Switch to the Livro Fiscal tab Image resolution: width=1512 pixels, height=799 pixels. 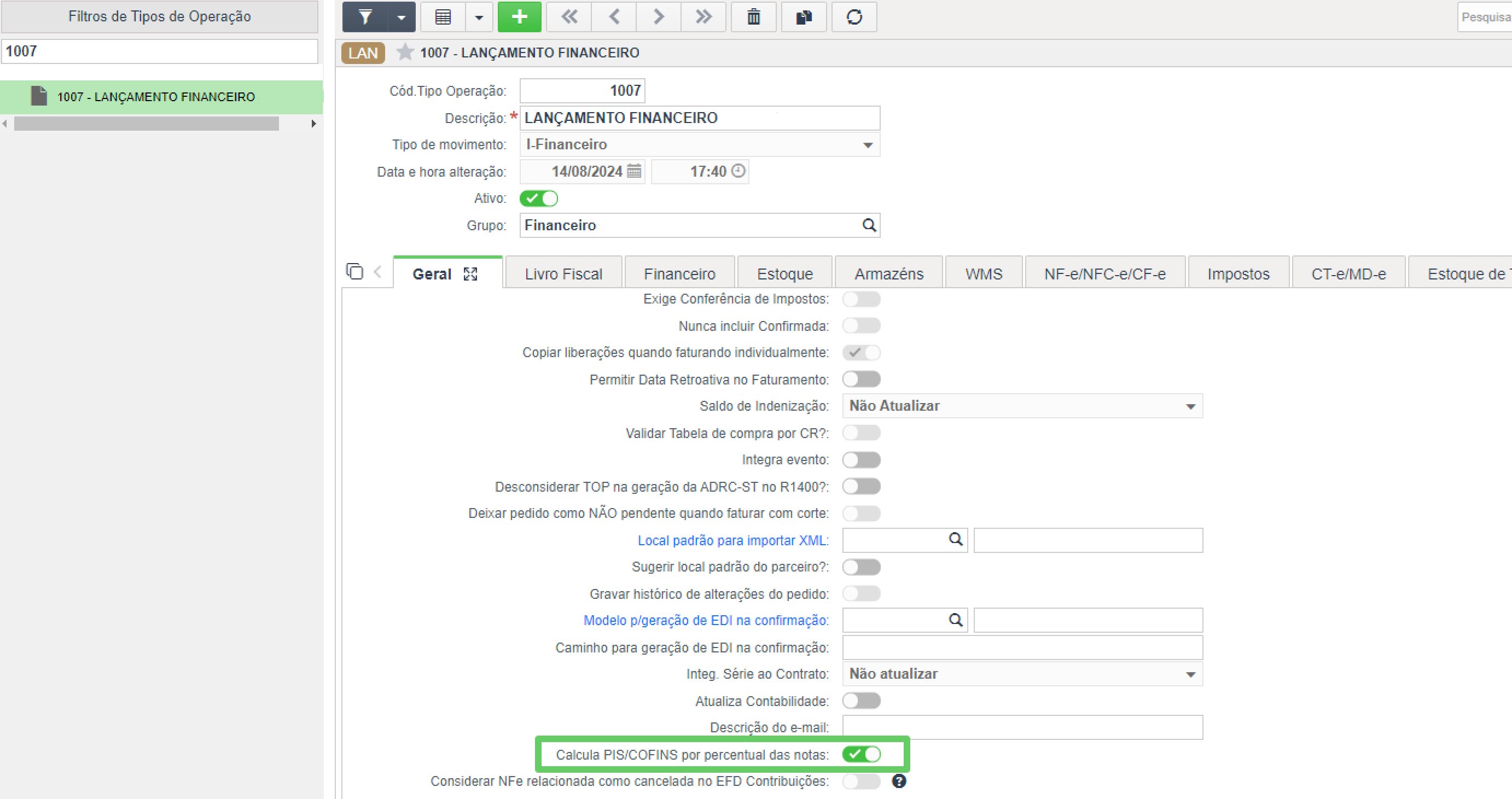tap(563, 274)
